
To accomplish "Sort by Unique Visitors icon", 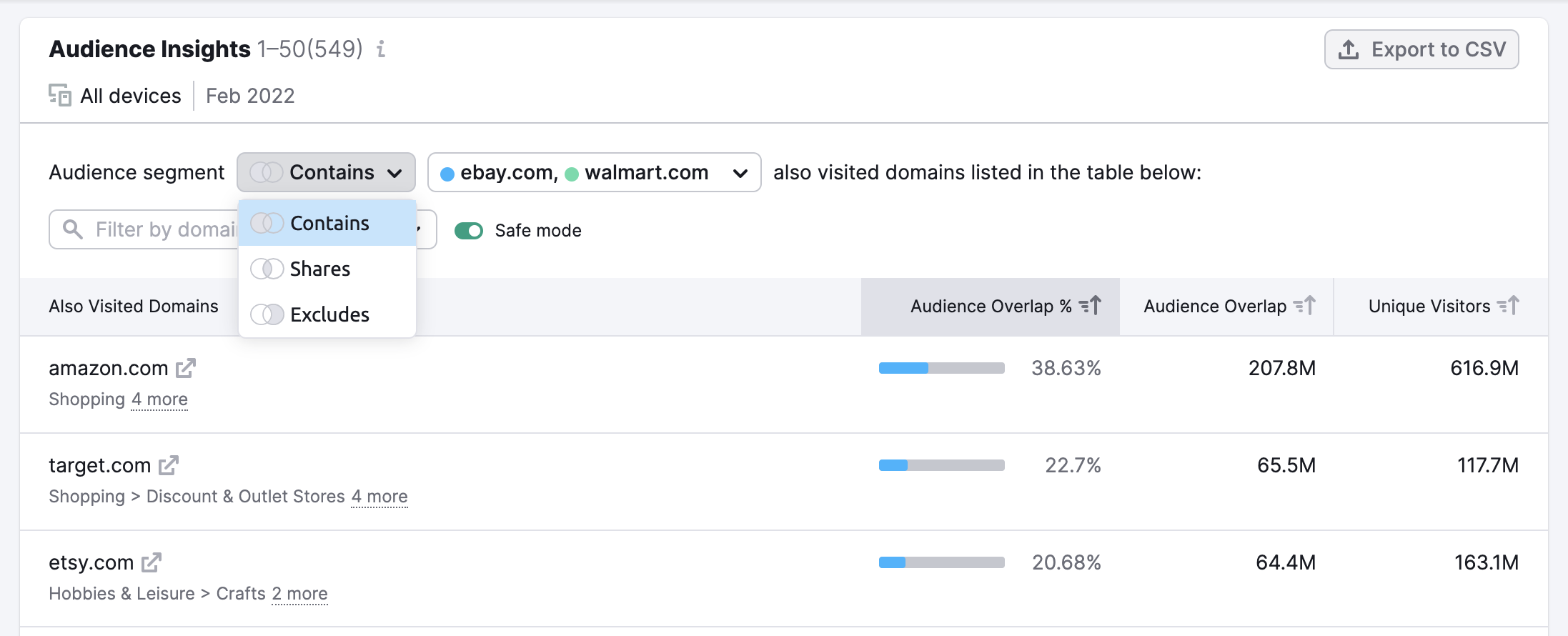I will [1508, 306].
